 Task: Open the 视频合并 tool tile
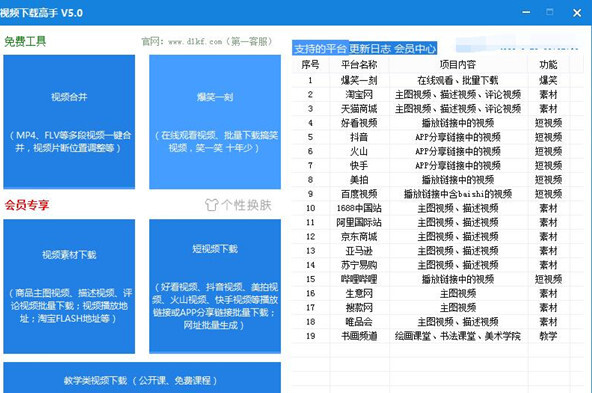point(69,122)
